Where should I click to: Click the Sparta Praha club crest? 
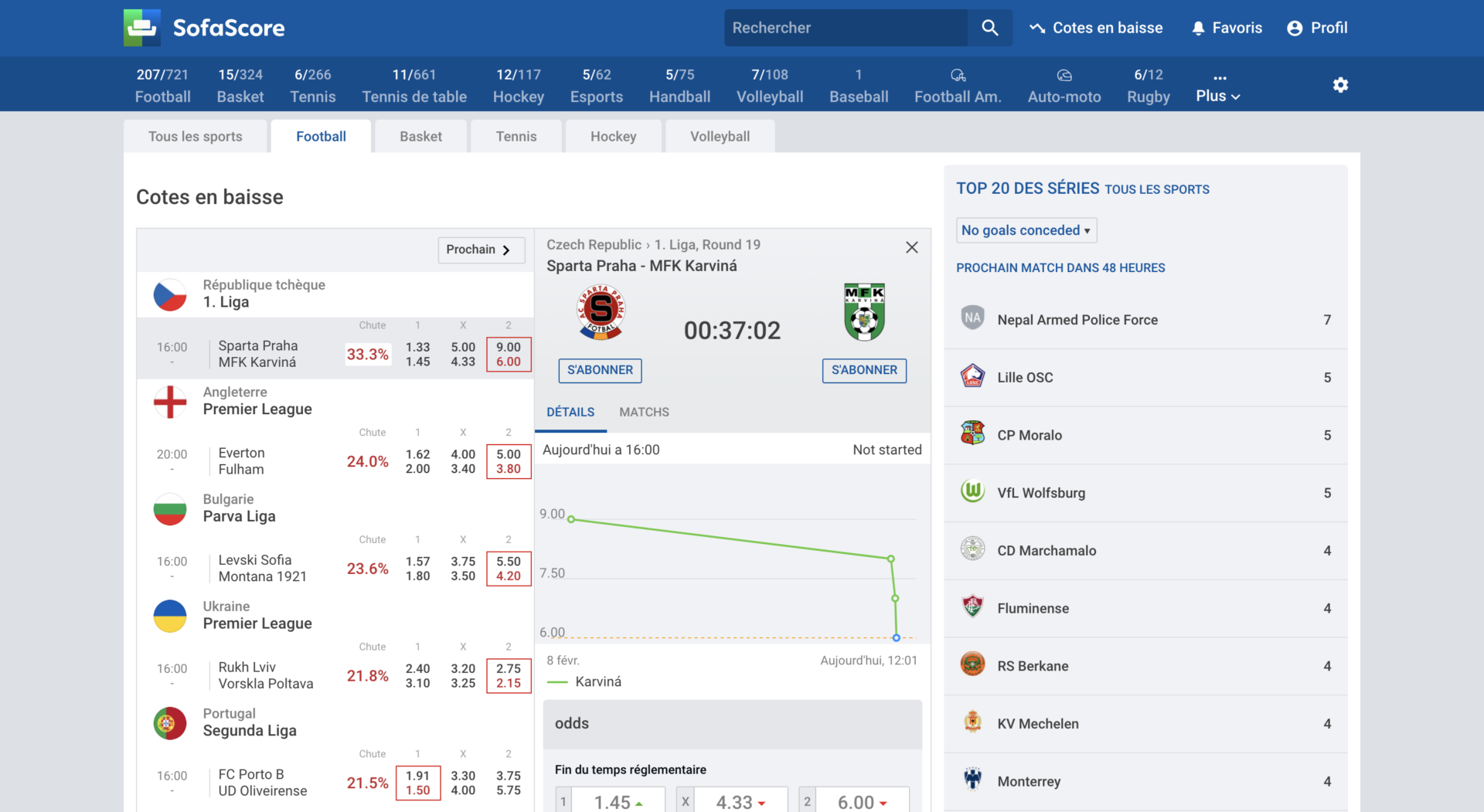coord(601,312)
